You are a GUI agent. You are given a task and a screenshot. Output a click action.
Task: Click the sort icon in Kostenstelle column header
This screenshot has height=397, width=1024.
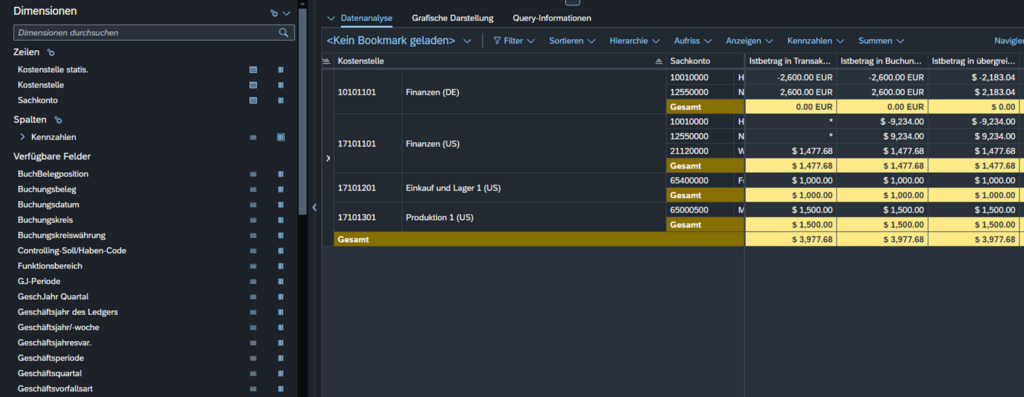pyautogui.click(x=658, y=61)
